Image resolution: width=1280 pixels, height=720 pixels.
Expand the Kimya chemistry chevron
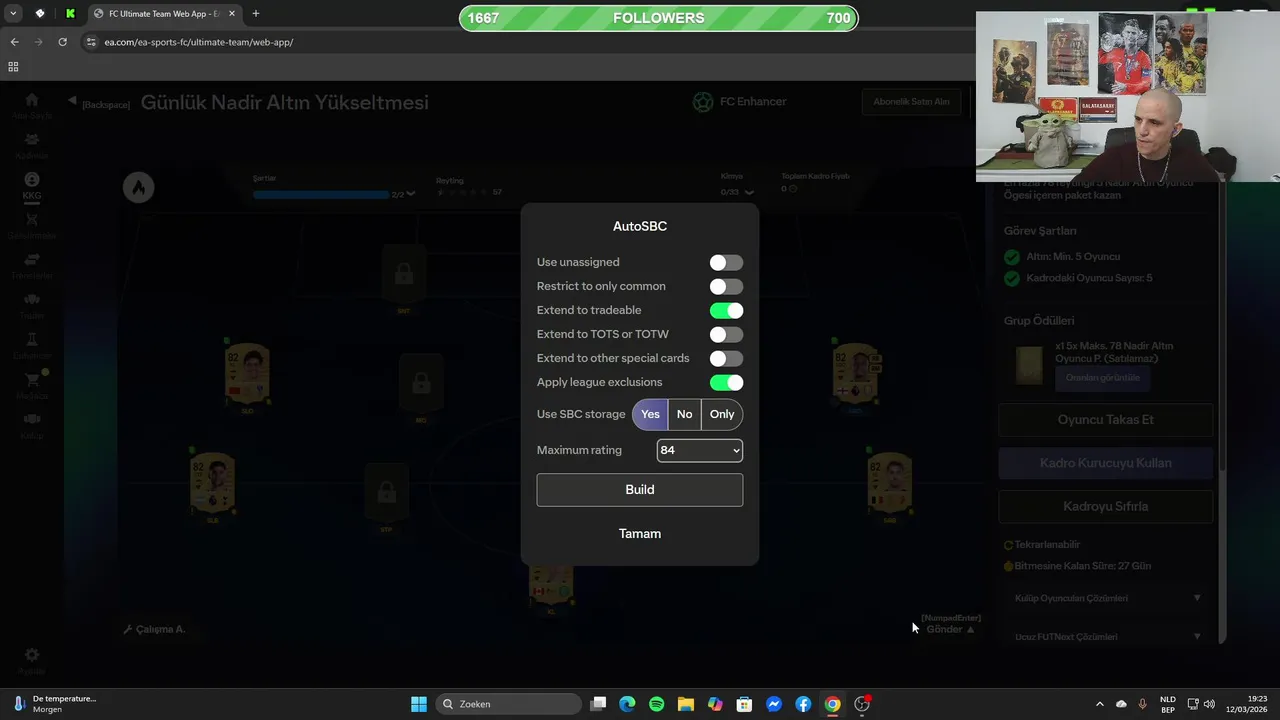pos(749,192)
